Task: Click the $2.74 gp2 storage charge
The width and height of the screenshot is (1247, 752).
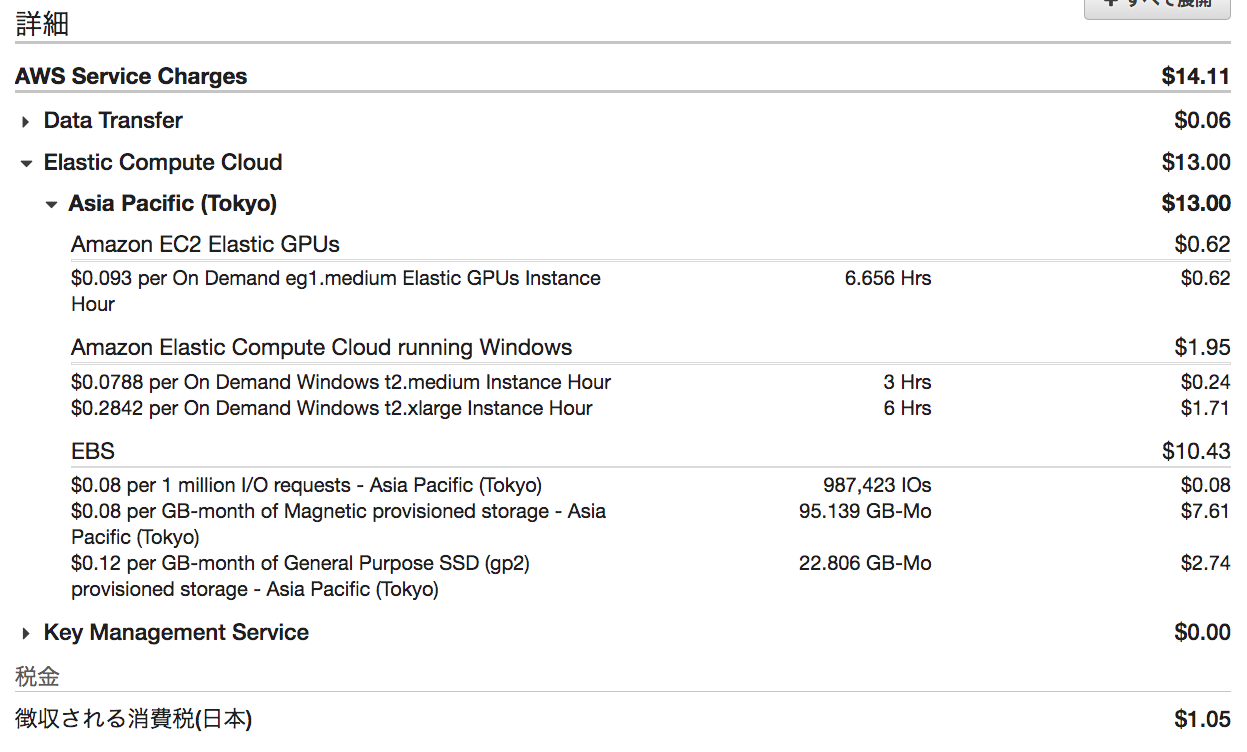Action: (x=1205, y=564)
